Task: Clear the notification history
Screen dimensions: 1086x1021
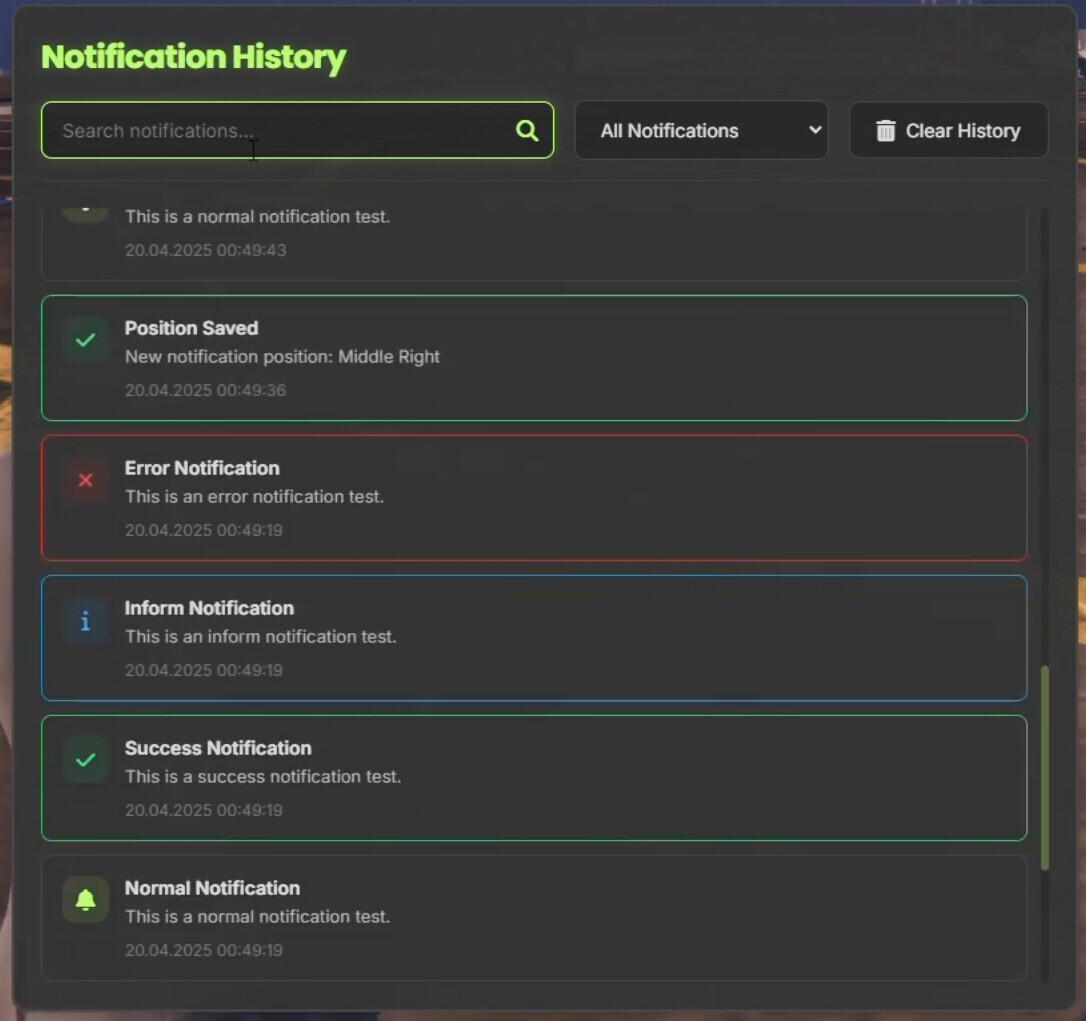Action: (x=949, y=130)
